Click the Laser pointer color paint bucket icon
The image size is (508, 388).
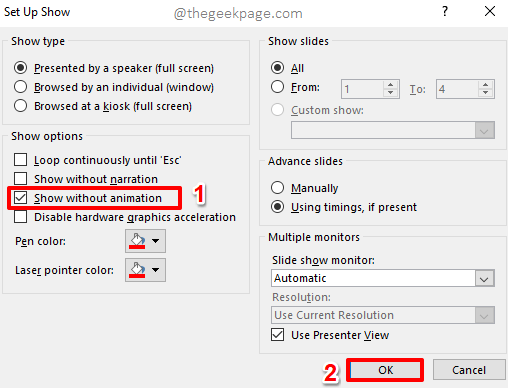pos(137,270)
